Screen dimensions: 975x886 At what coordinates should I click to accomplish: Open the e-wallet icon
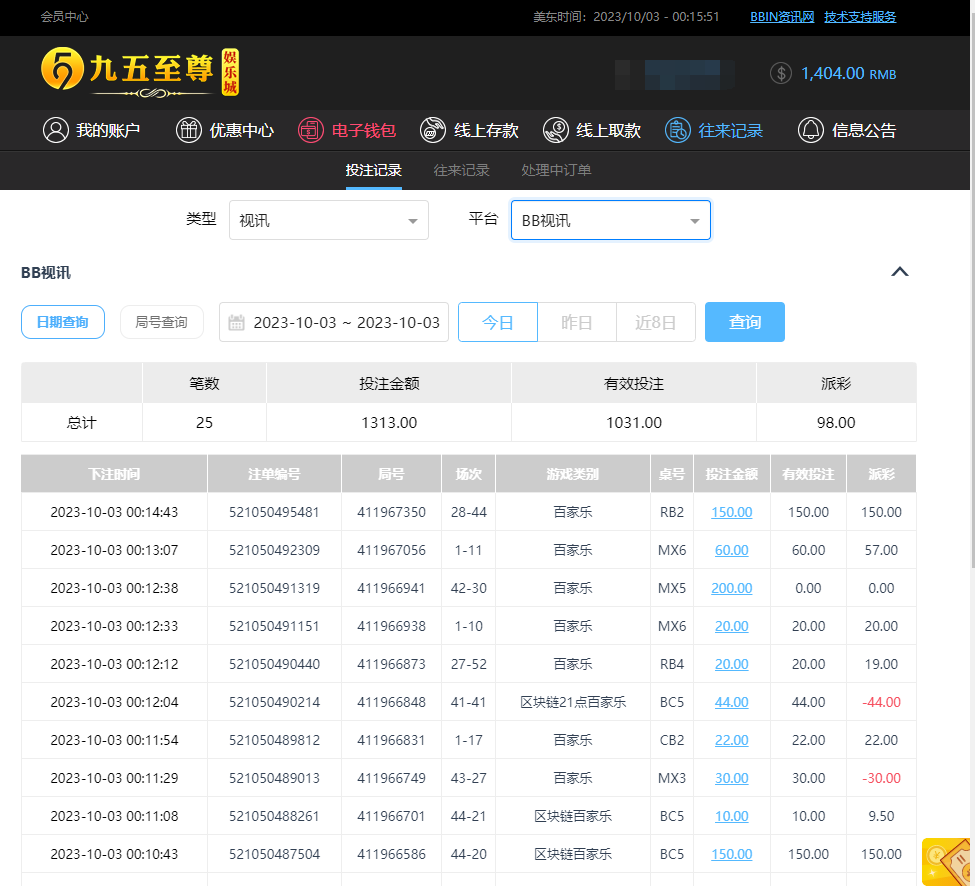[311, 130]
